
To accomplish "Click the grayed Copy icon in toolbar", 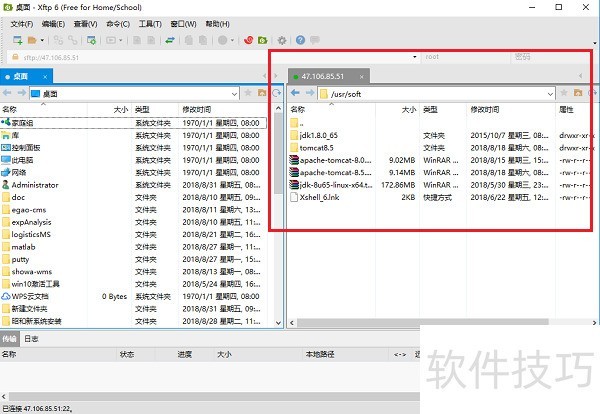I will coord(189,40).
